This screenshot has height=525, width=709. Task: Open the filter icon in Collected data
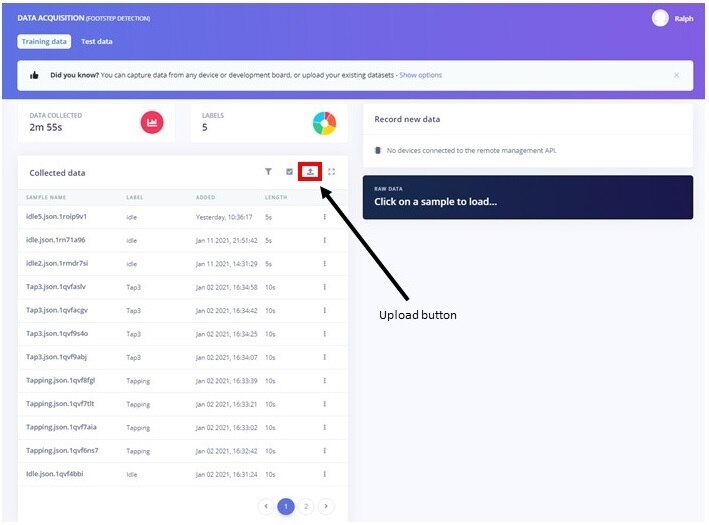(268, 171)
